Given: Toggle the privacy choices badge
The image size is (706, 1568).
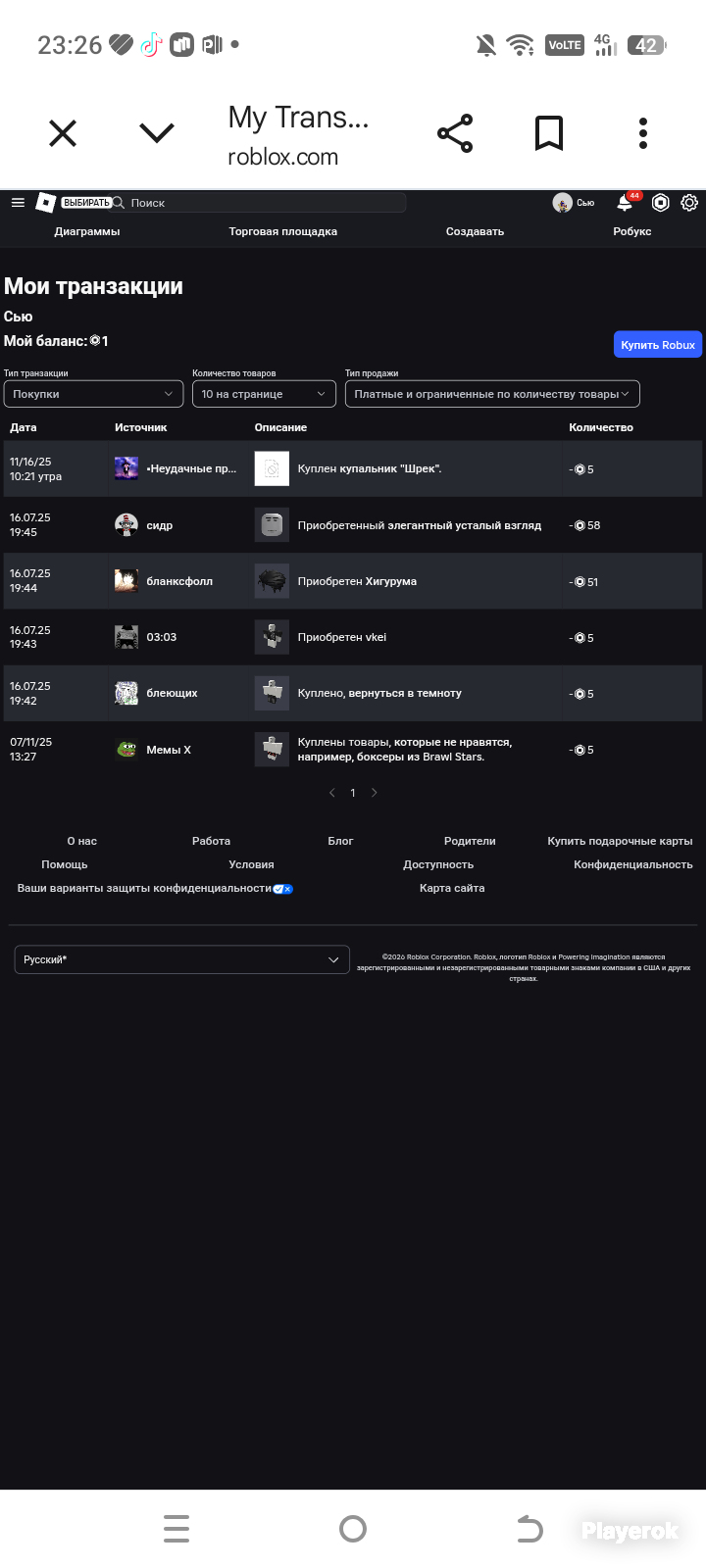Looking at the screenshot, I should click(x=283, y=889).
